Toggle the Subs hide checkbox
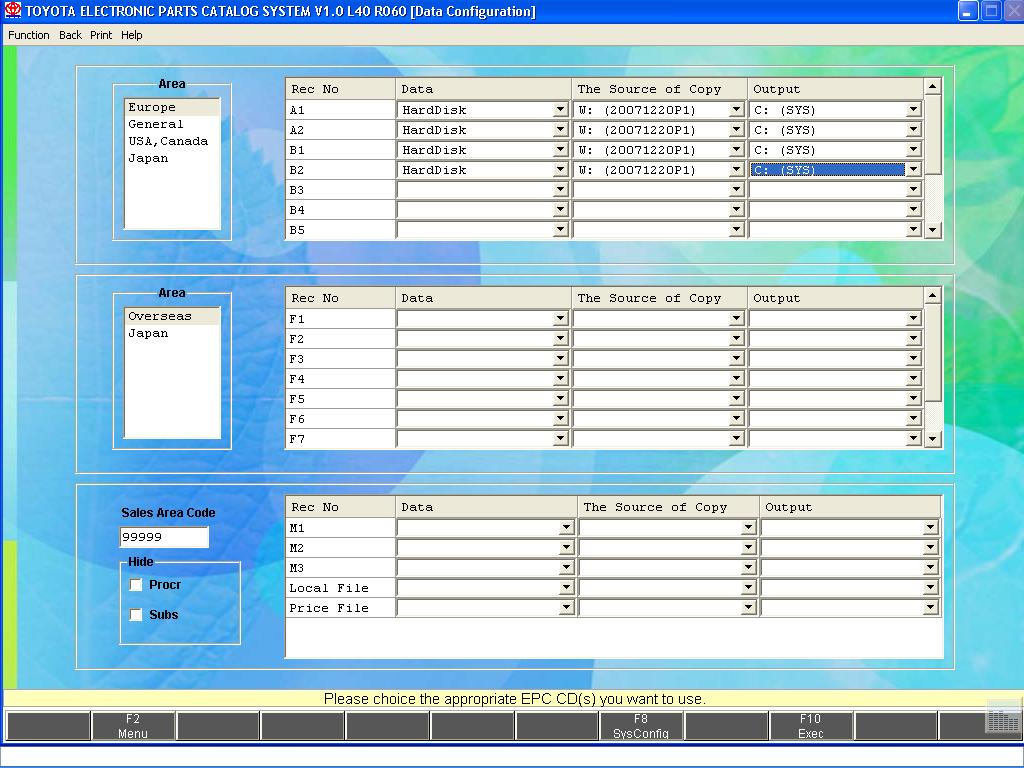The width and height of the screenshot is (1024, 768). click(136, 615)
